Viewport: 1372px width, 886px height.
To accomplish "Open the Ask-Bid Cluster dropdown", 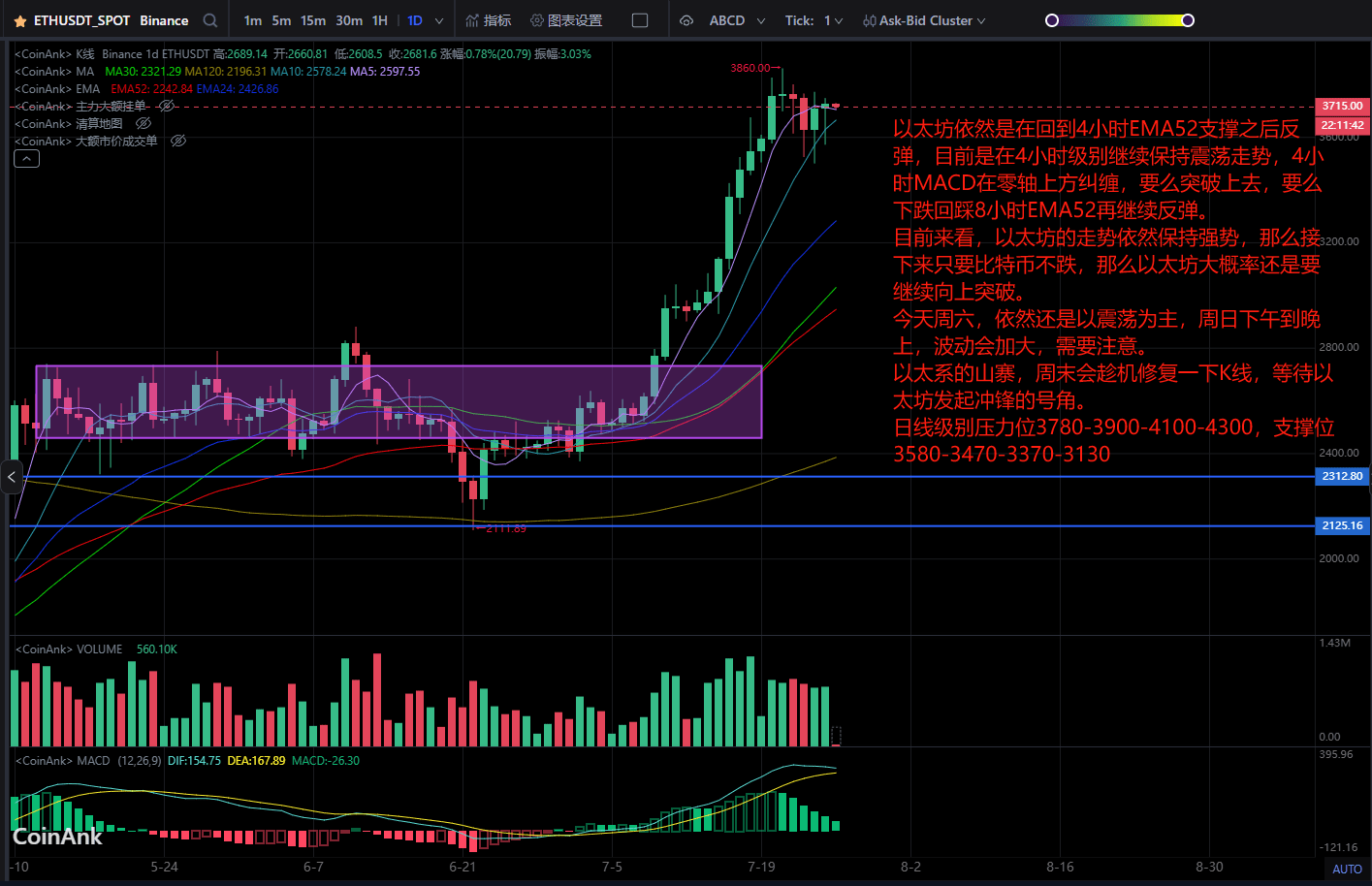I will pos(981,20).
